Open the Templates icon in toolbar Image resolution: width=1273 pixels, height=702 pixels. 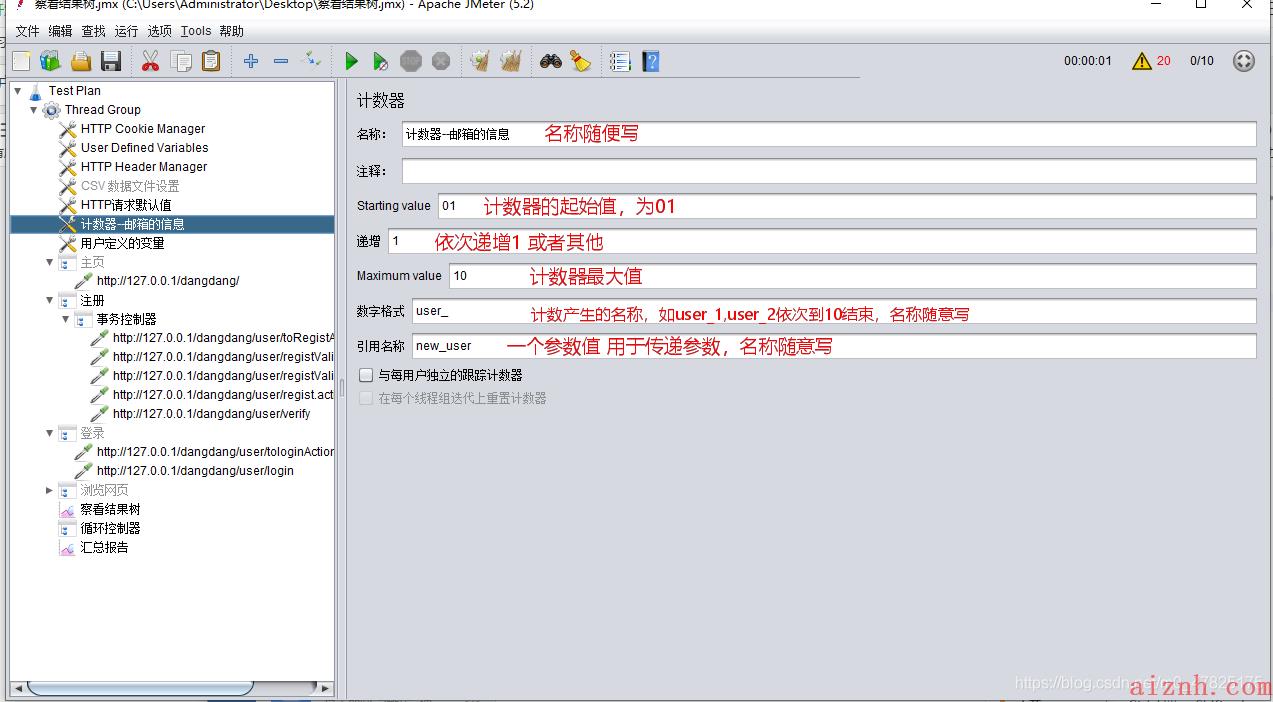tap(50, 61)
